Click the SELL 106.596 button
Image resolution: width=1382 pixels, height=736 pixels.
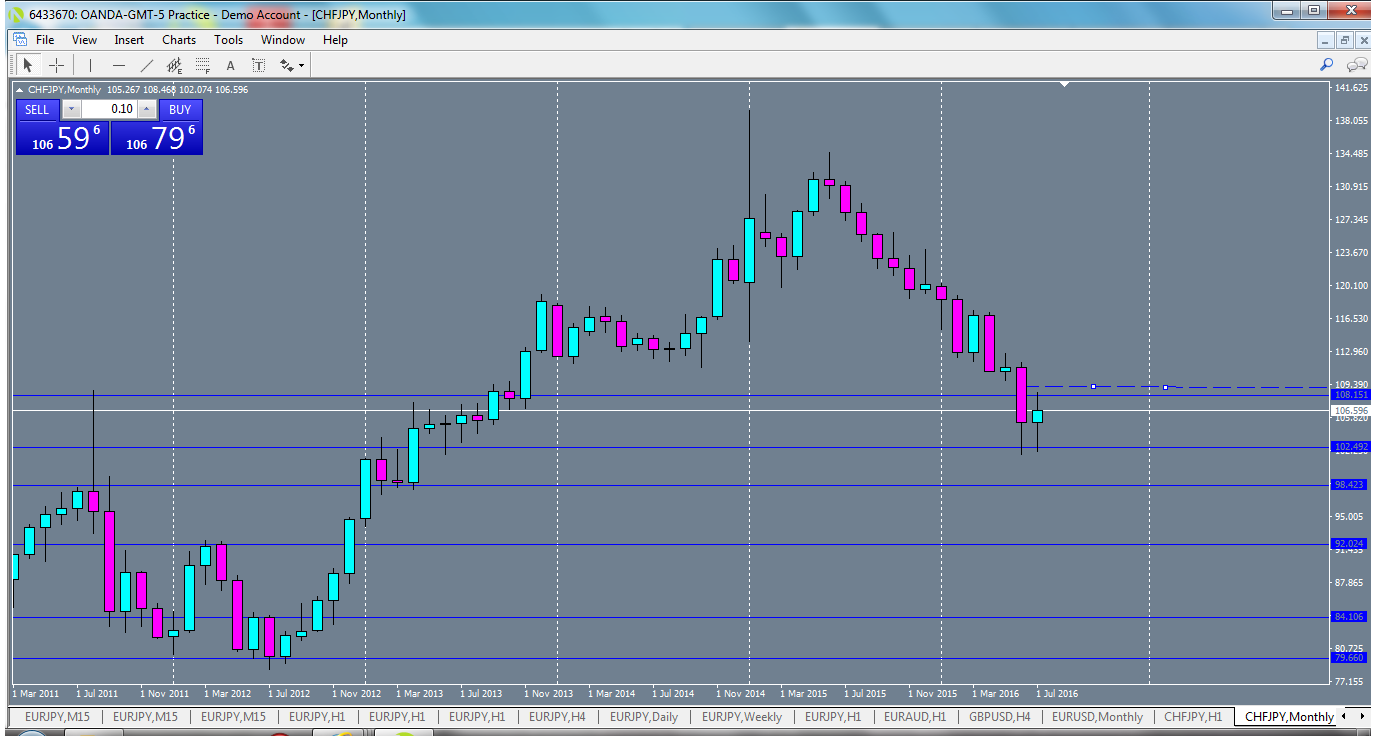coord(62,136)
